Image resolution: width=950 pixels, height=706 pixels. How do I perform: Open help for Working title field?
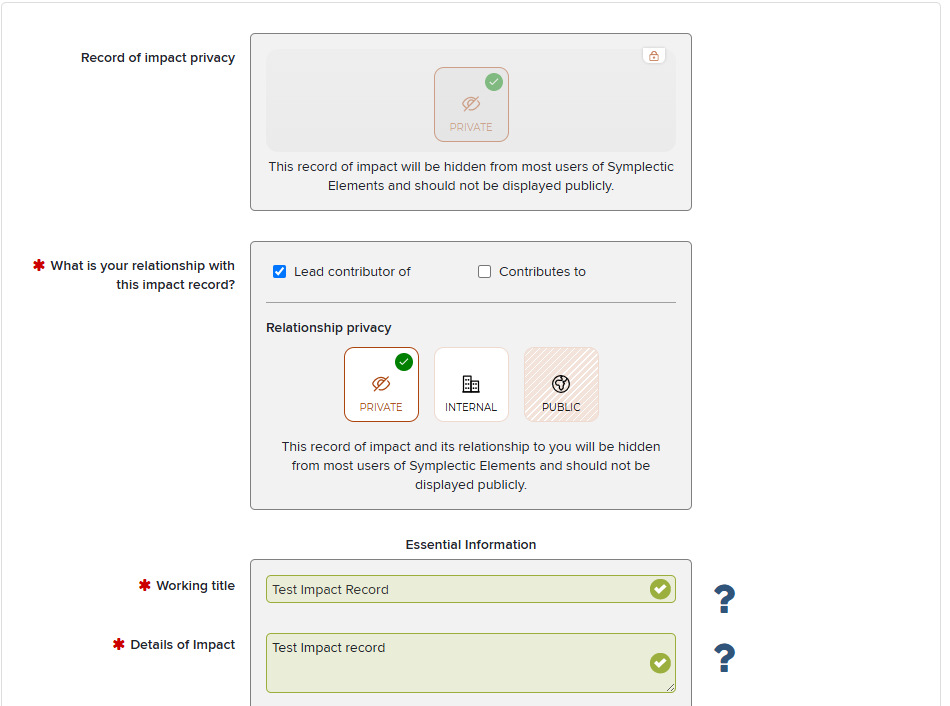(724, 598)
